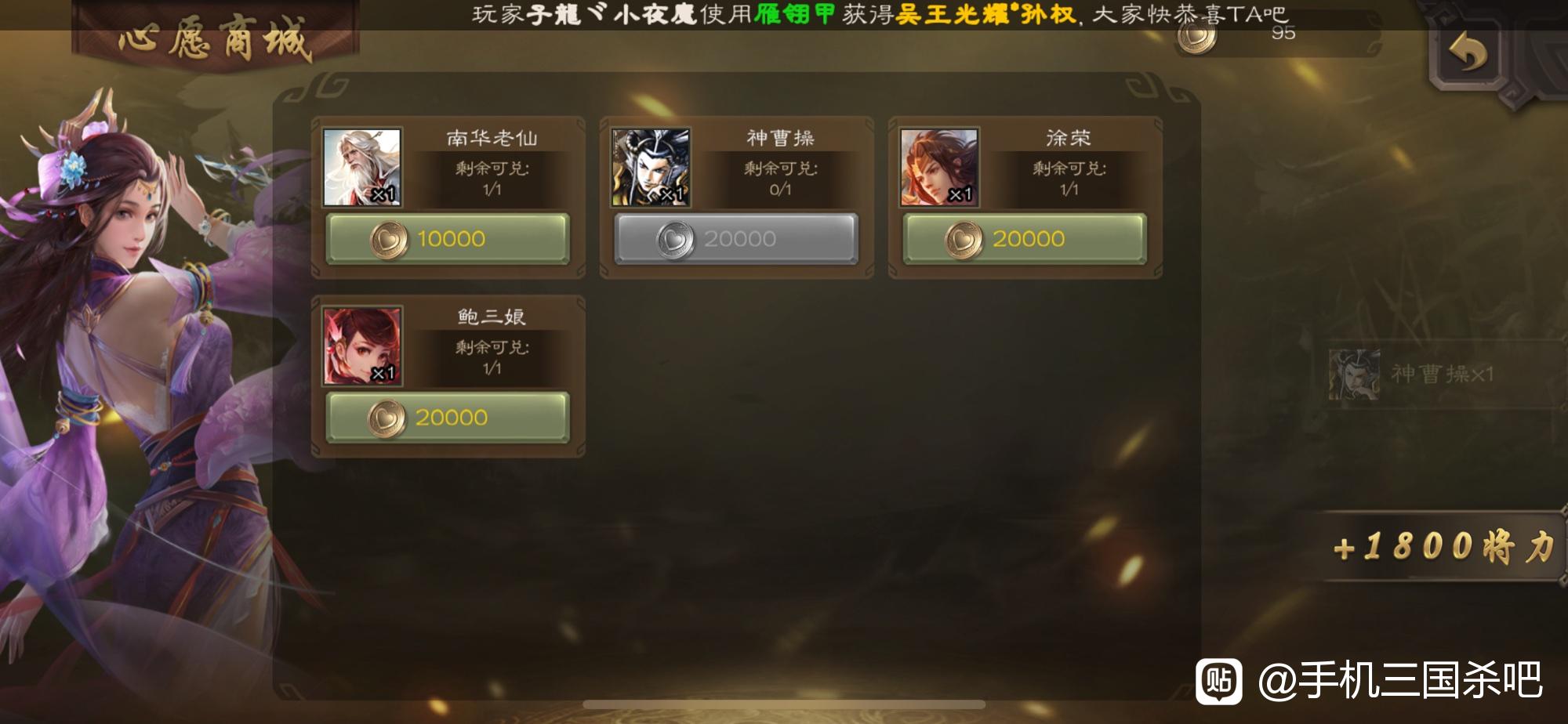Click the greyed 20000 button for 神曹操
This screenshot has width=1568, height=724.
[x=736, y=238]
